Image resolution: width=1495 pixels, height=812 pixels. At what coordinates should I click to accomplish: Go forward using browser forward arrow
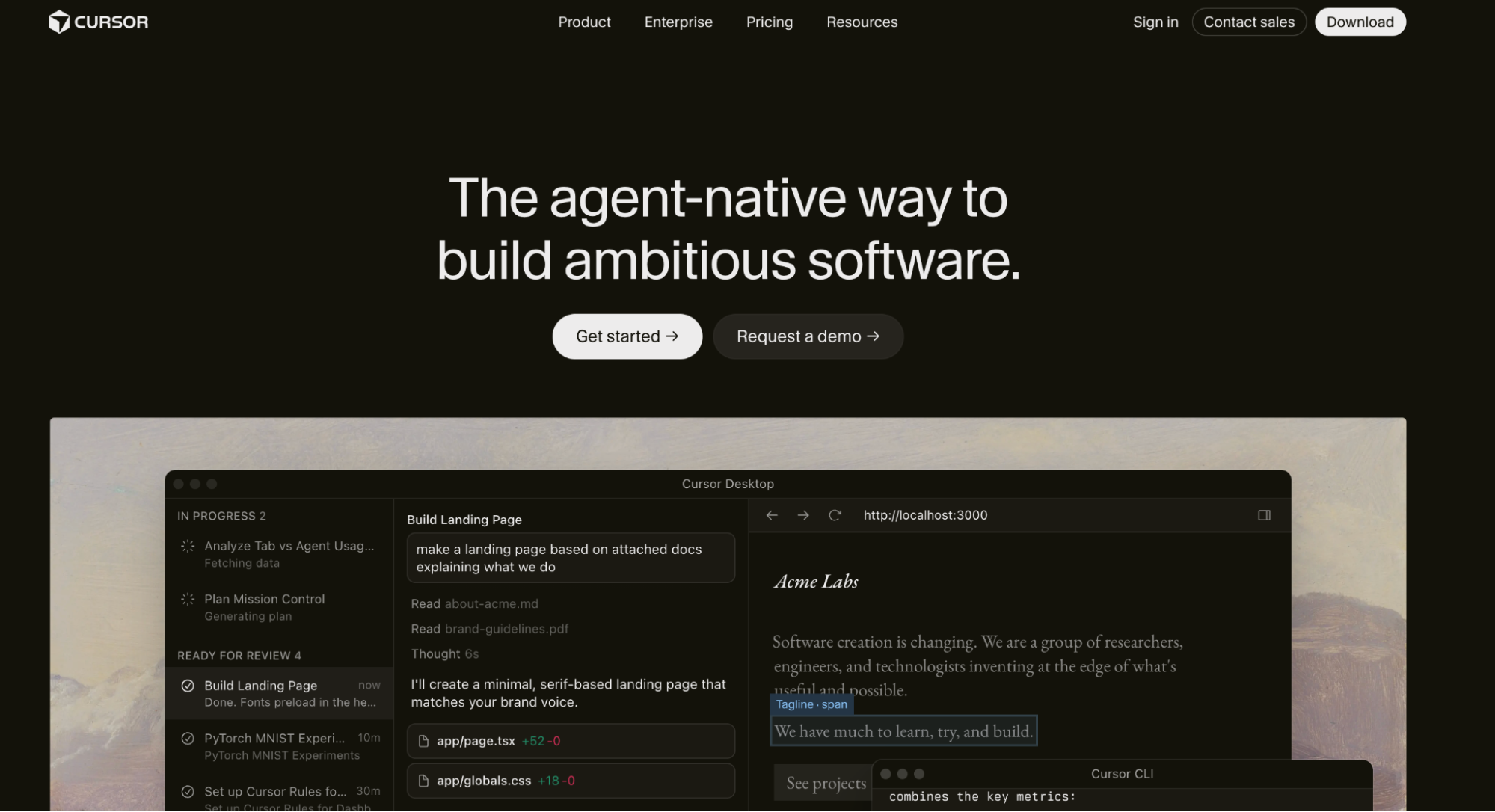click(803, 515)
